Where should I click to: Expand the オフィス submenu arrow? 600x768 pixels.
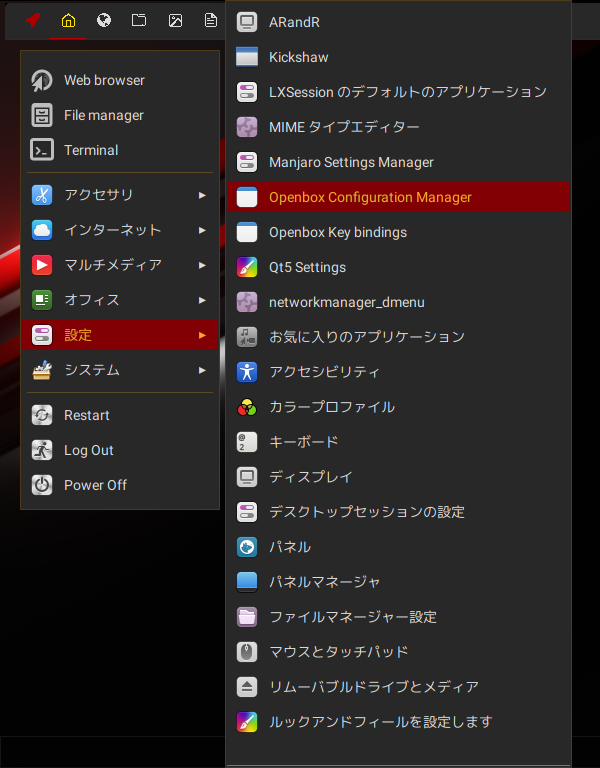click(202, 300)
